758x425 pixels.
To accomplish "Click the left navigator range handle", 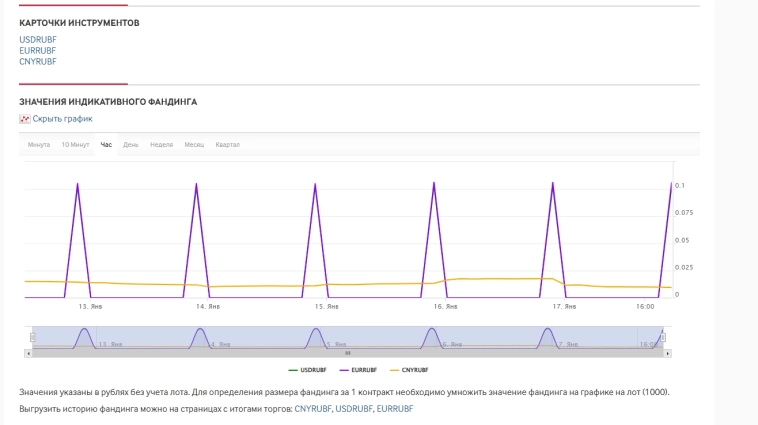I will click(32, 337).
